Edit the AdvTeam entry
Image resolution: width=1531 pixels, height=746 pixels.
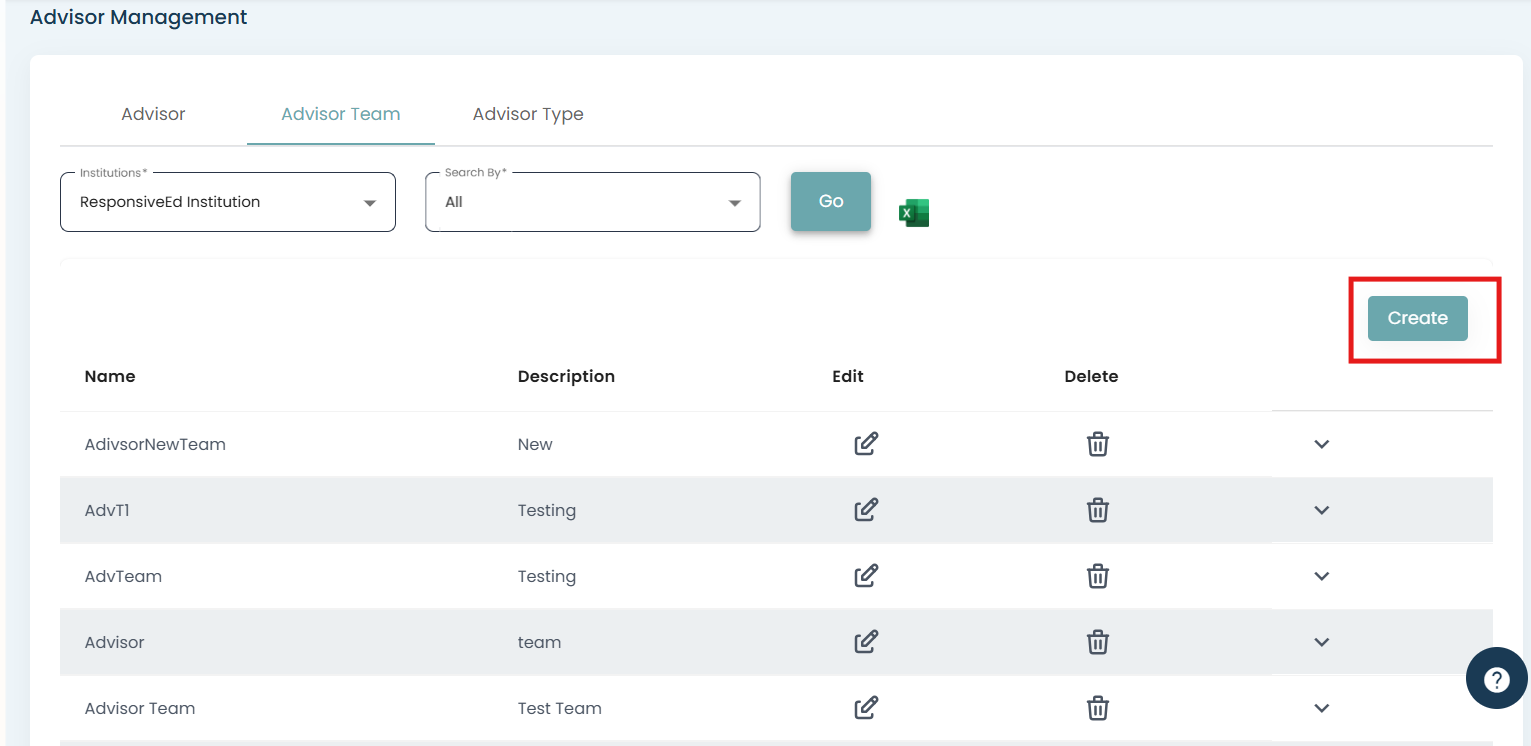[x=866, y=576]
